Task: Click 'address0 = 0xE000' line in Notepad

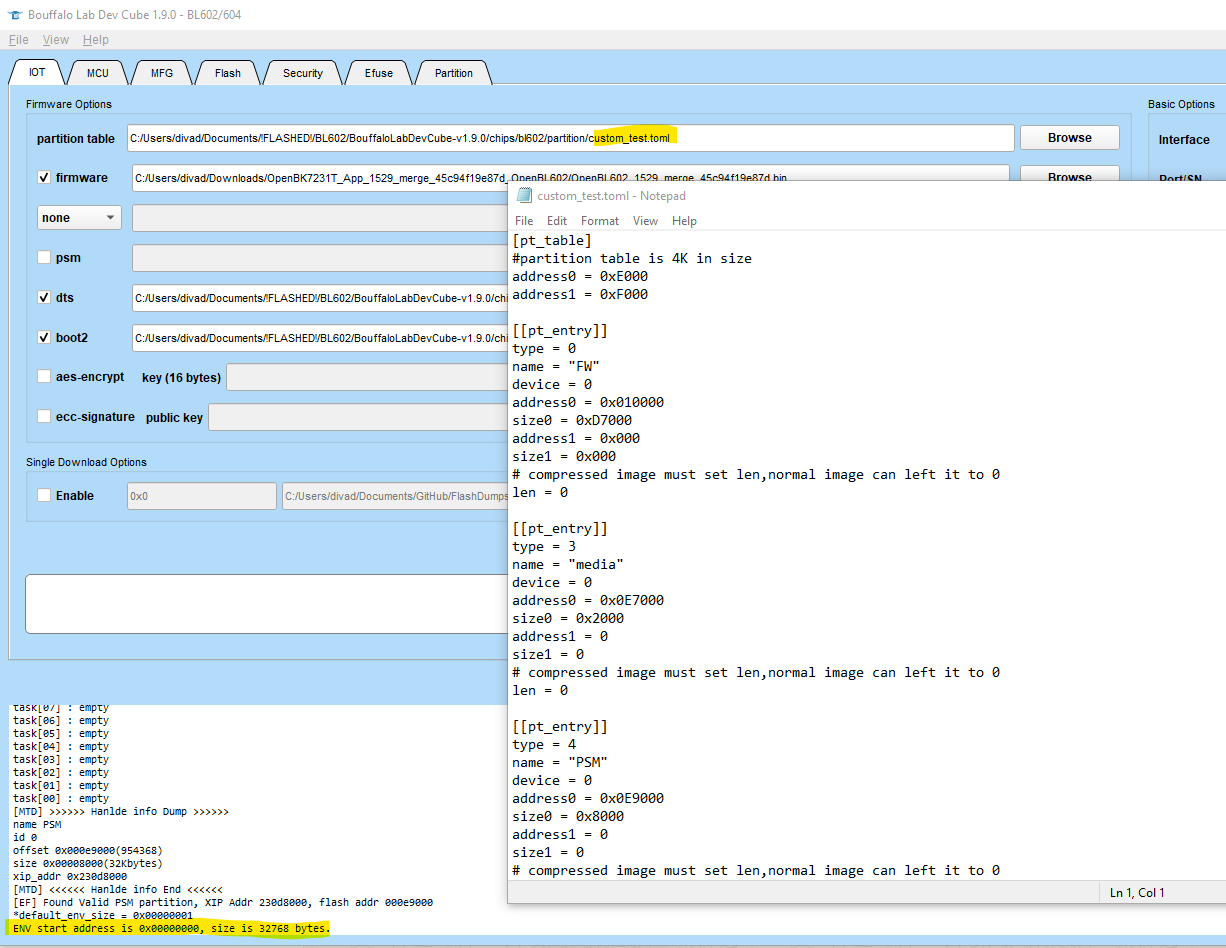Action: coord(580,277)
